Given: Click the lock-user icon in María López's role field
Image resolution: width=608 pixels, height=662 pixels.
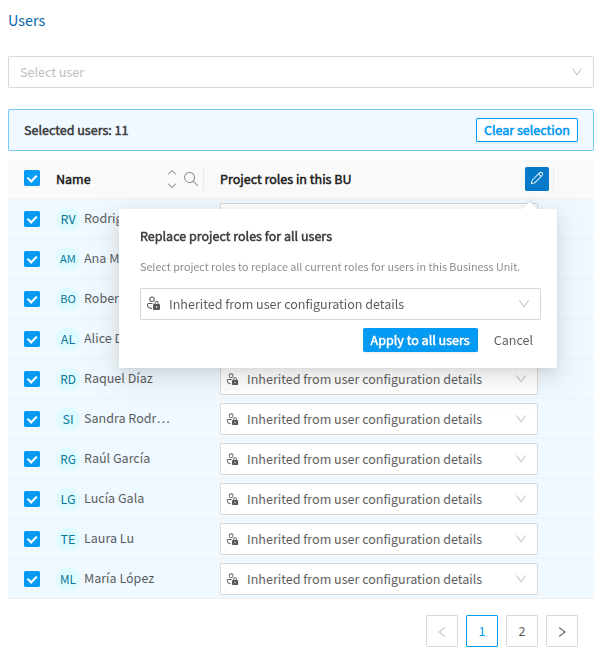Looking at the screenshot, I should [x=233, y=579].
